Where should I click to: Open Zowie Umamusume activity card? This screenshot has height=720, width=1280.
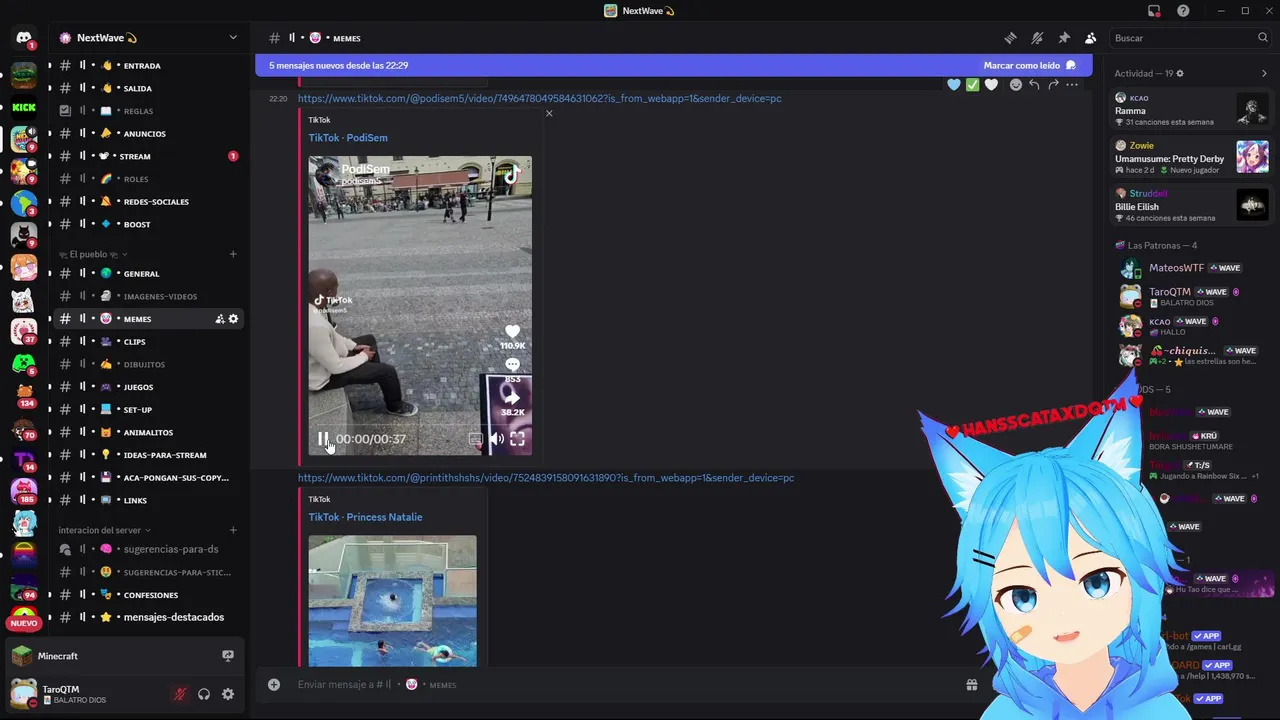click(x=1192, y=157)
